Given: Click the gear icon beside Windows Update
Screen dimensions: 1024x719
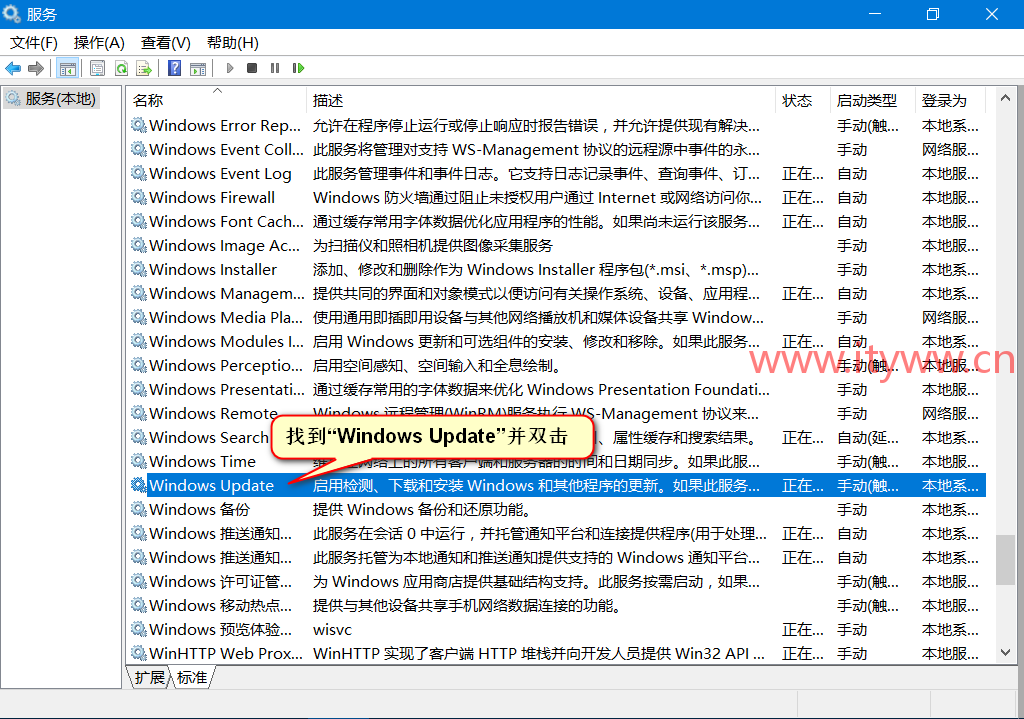Looking at the screenshot, I should (x=138, y=485).
